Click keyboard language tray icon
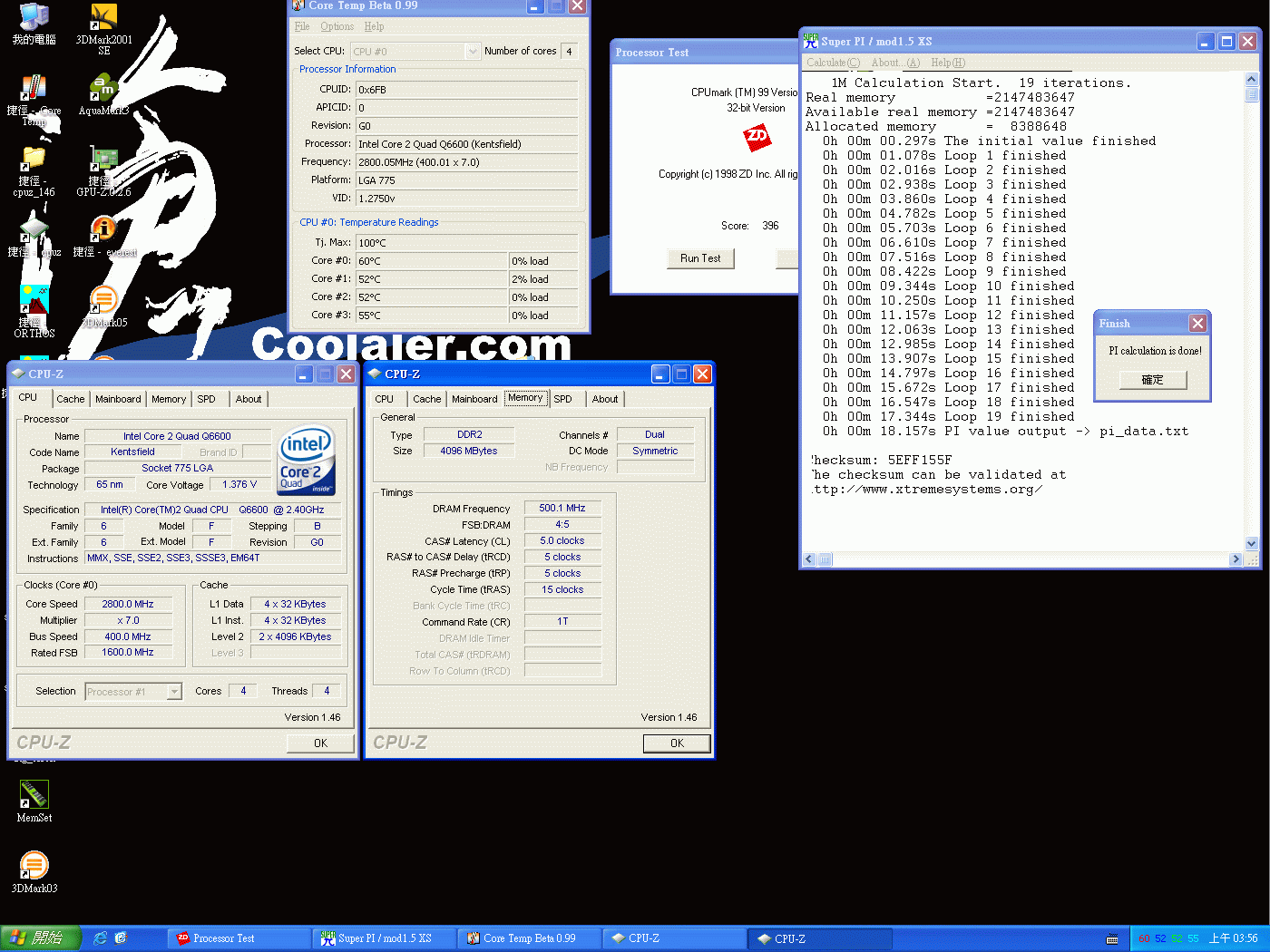The image size is (1270, 952). click(x=1112, y=939)
